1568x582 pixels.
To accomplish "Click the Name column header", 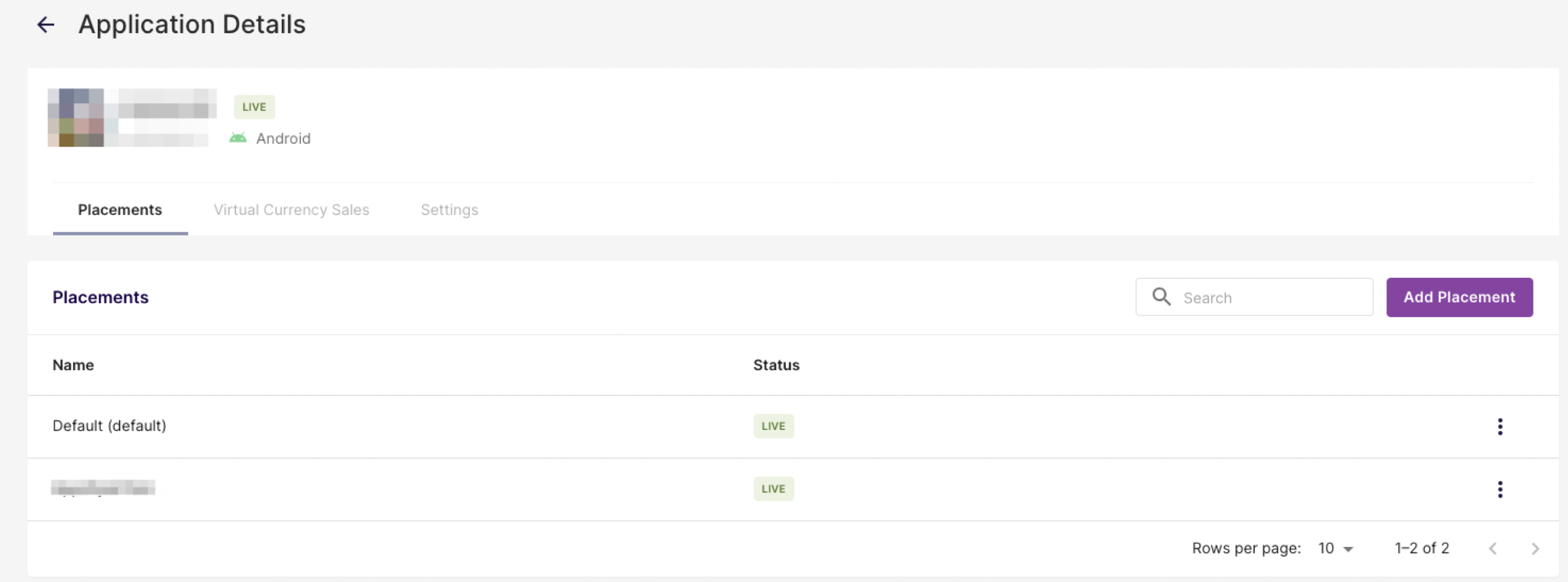I will click(73, 365).
